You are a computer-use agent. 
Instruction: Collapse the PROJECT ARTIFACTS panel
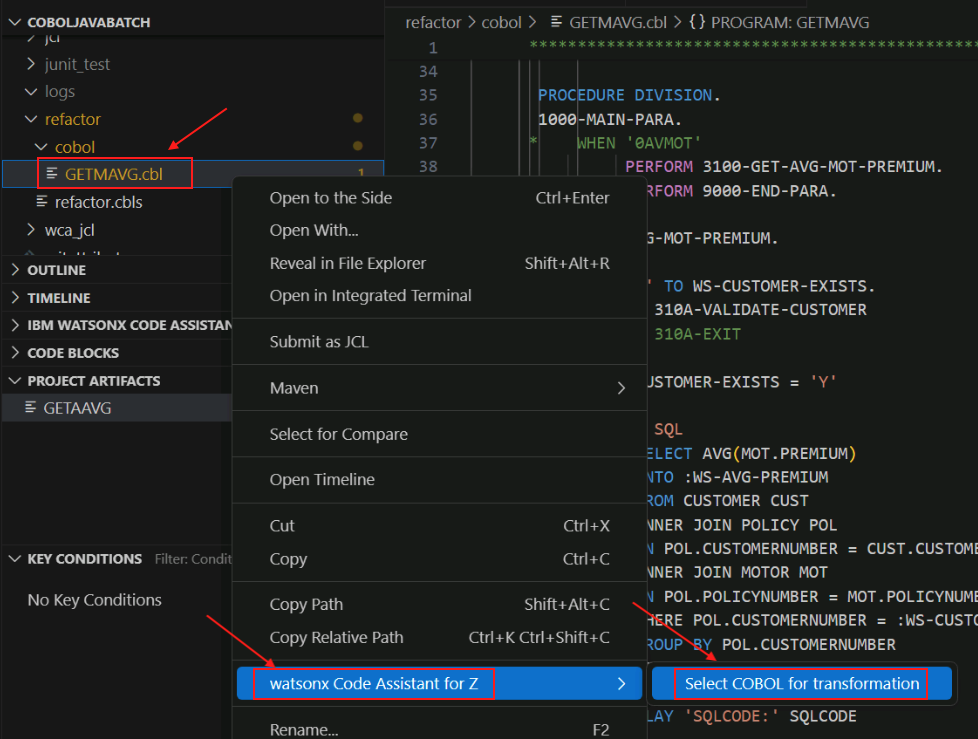click(x=15, y=381)
